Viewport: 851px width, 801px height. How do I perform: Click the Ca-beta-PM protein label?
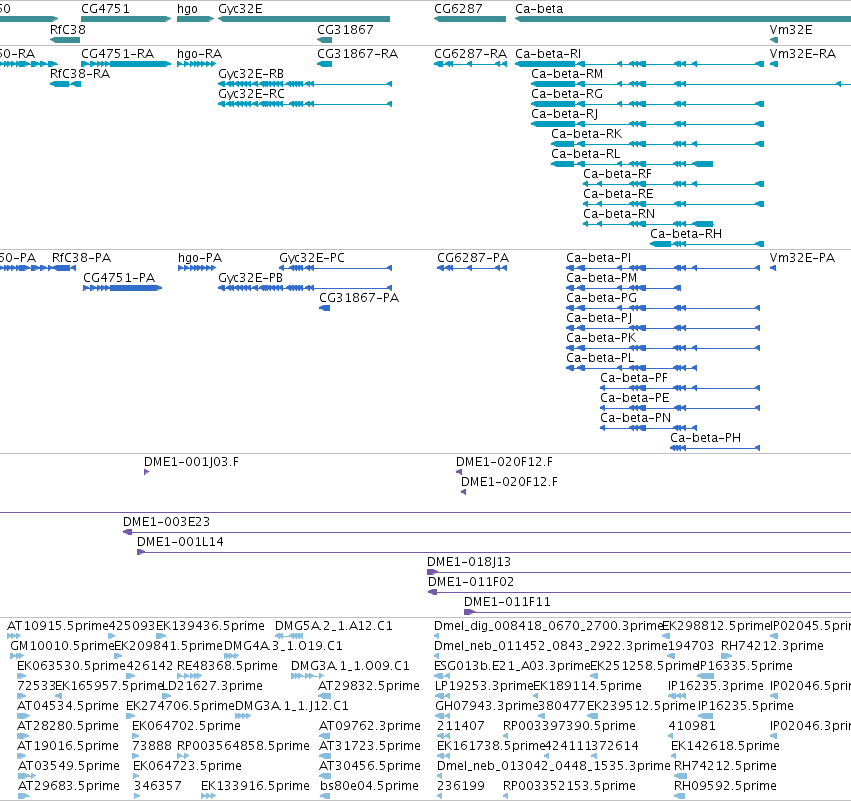[x=601, y=278]
